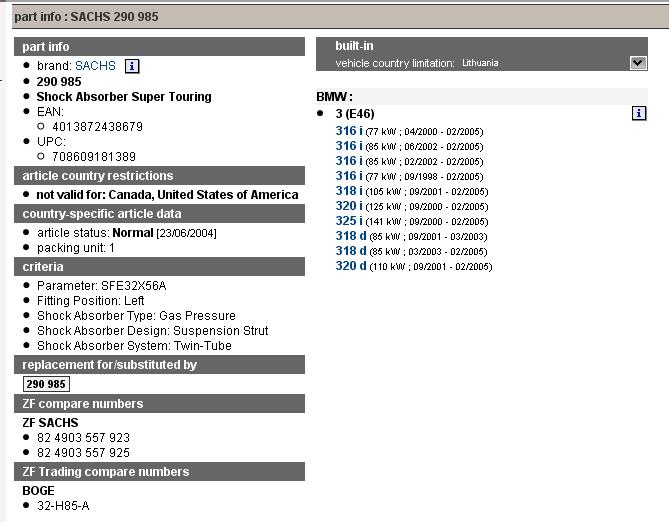The width and height of the screenshot is (669, 522).
Task: Click the info icon beside SACHS brand
Action: [x=132, y=66]
